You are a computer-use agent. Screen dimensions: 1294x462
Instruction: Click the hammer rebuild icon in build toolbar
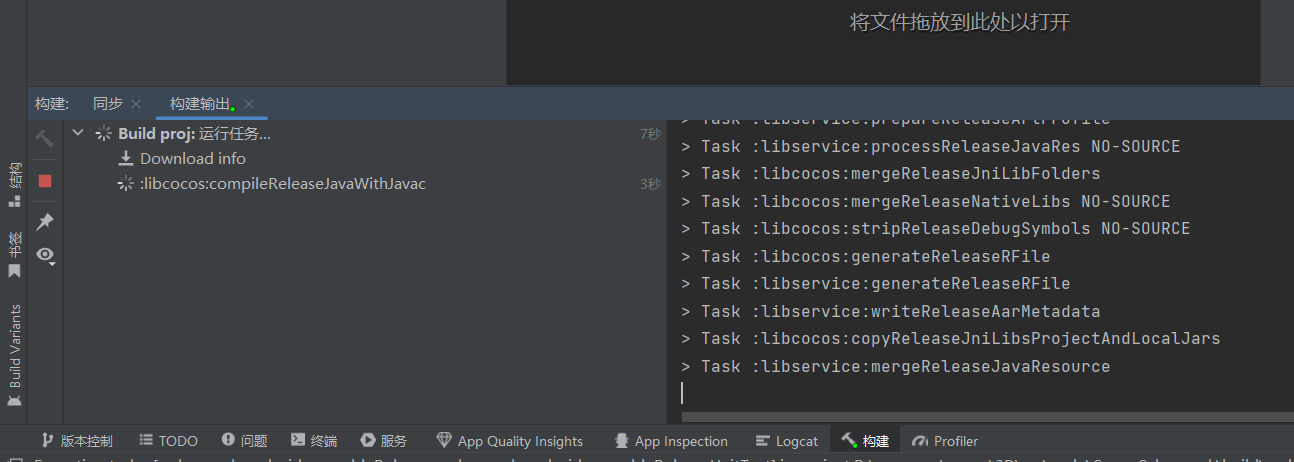pos(45,138)
